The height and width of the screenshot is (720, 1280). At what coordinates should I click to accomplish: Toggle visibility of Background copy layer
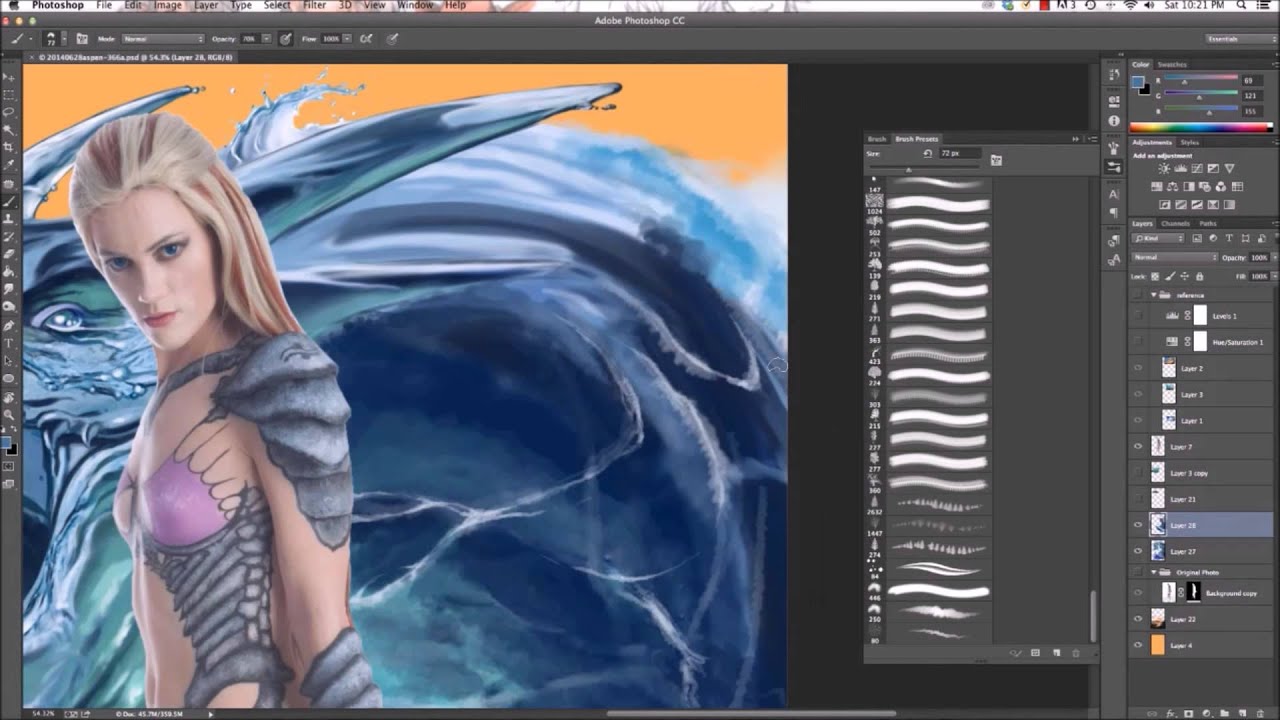pyautogui.click(x=1138, y=593)
